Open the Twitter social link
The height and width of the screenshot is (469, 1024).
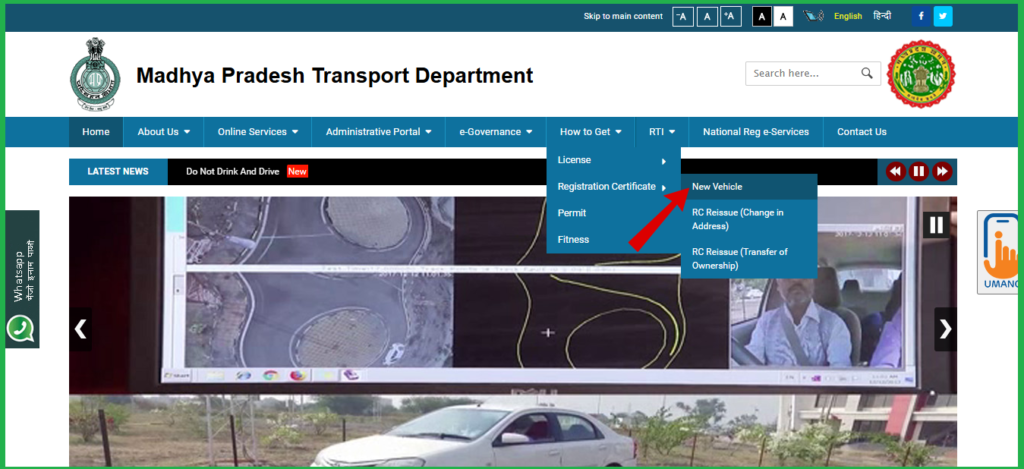click(x=943, y=16)
